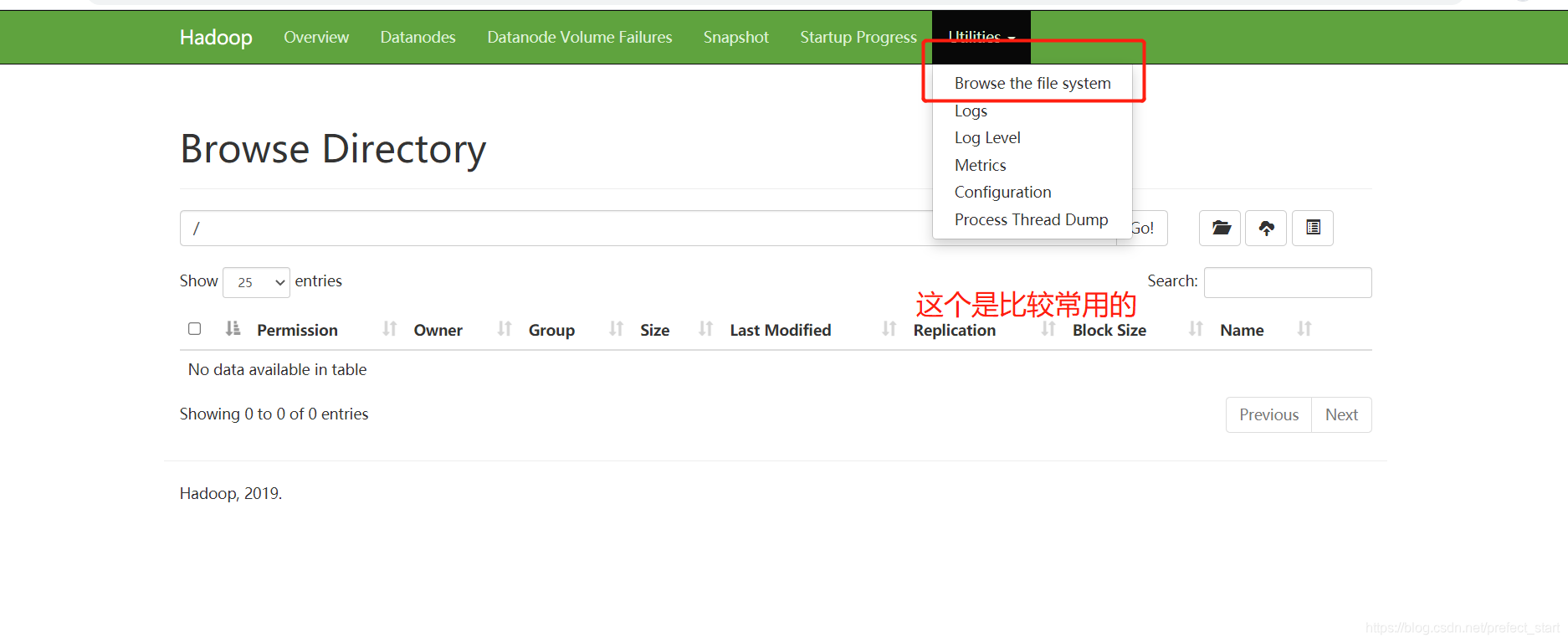The image size is (1568, 643).
Task: Sort table by Size column arrows
Action: (706, 329)
